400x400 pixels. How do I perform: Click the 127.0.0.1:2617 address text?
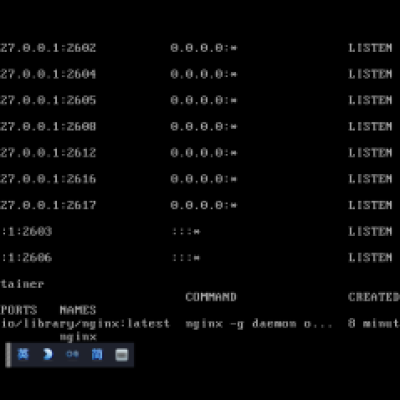(48, 205)
